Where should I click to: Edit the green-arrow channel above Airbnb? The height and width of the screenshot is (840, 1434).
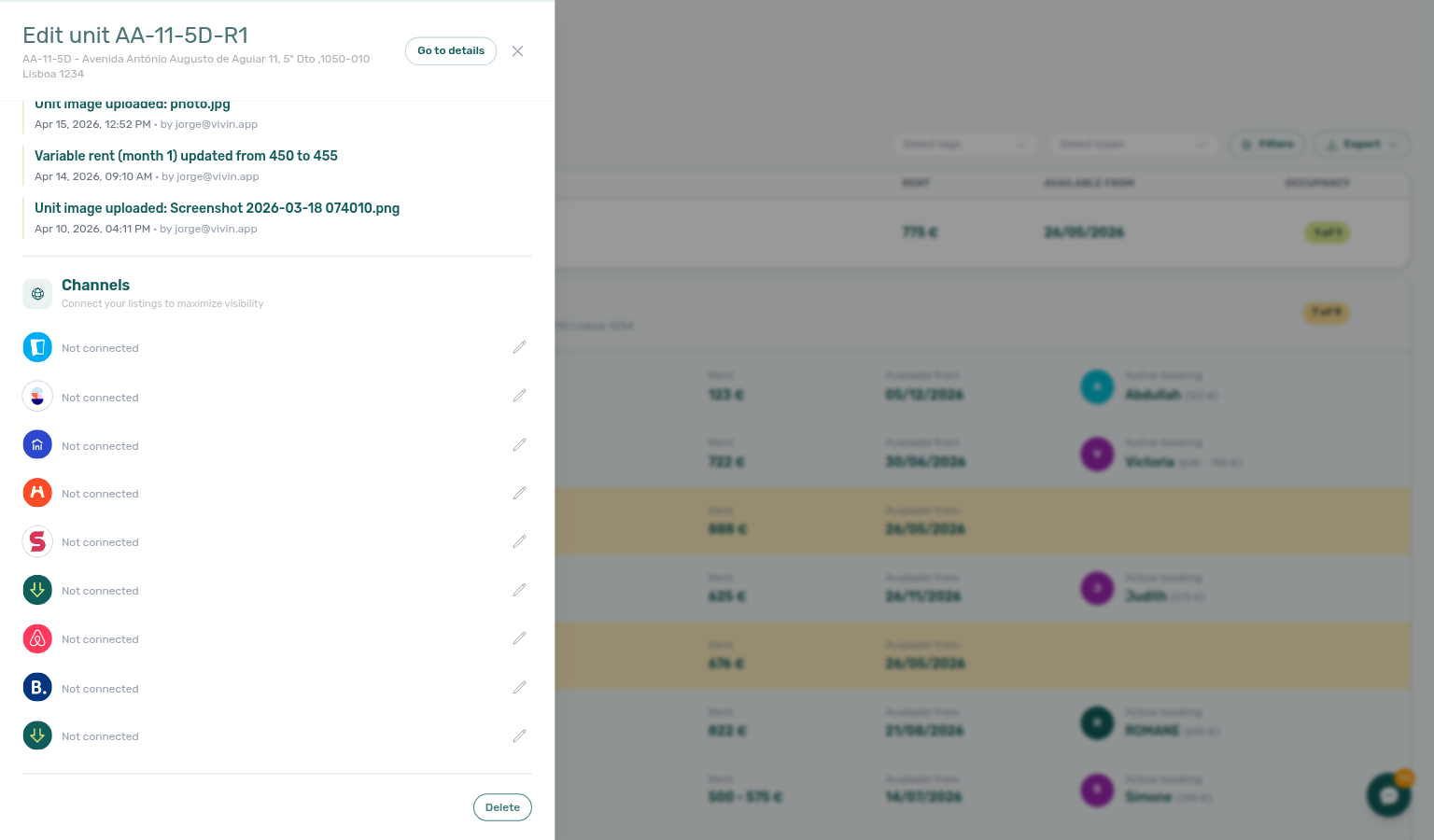click(519, 590)
